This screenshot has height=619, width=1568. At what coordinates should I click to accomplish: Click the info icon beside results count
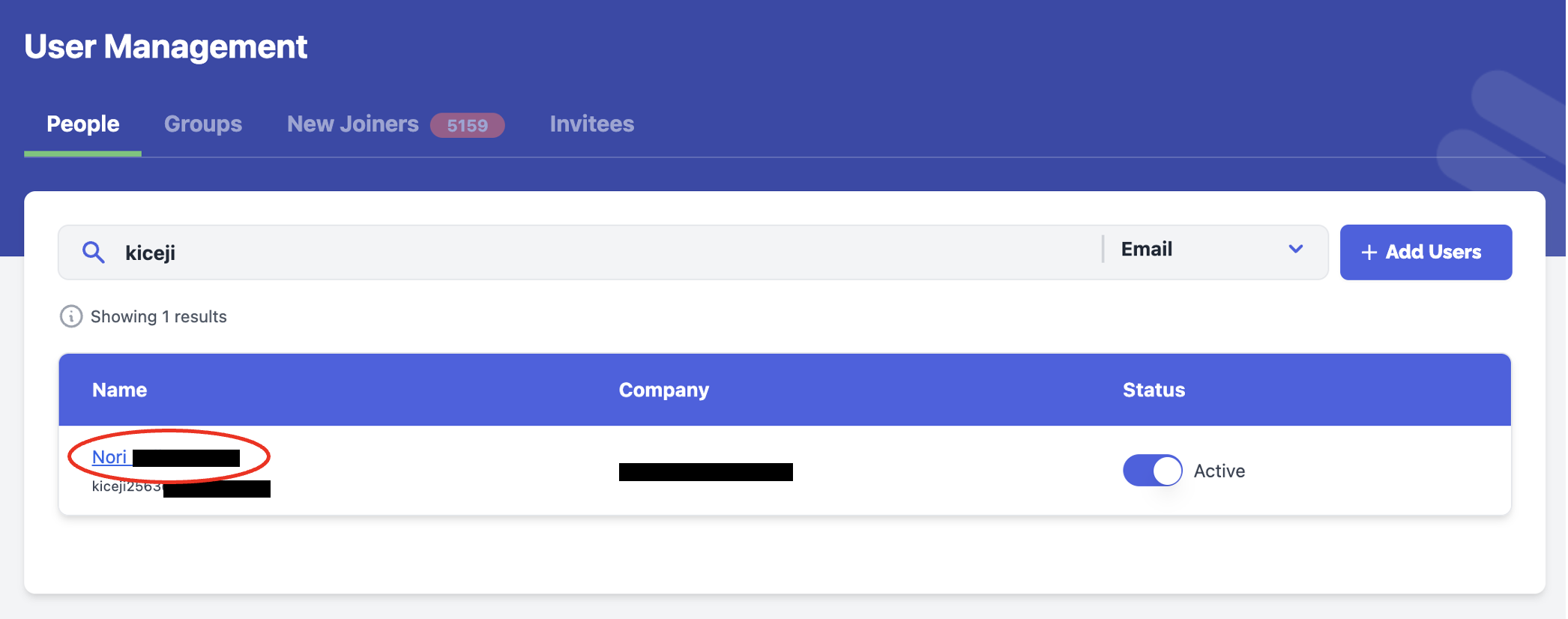coord(70,316)
